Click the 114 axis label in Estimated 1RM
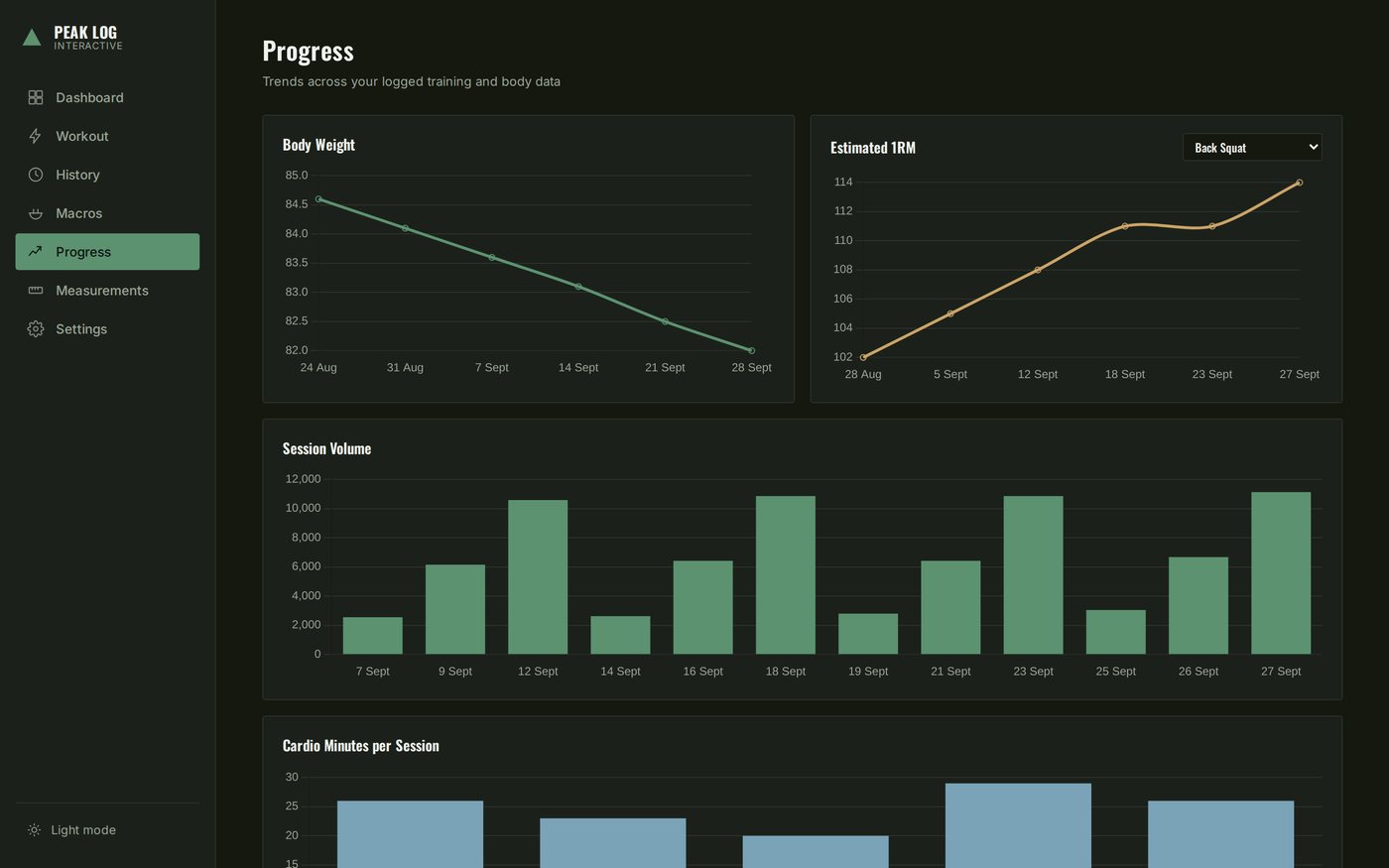 [843, 183]
